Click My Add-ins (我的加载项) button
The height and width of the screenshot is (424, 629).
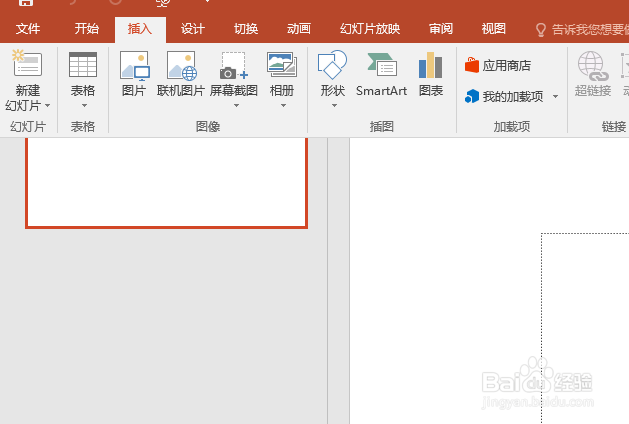point(504,96)
